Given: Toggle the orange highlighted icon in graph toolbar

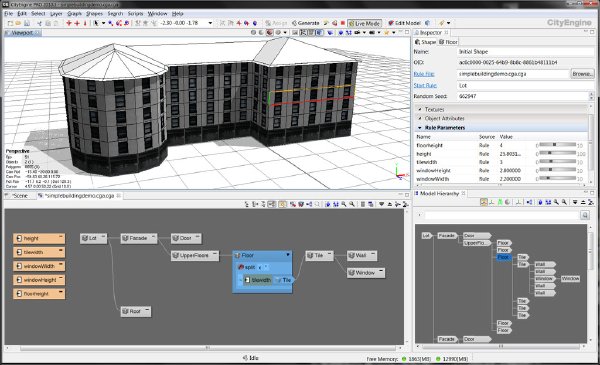Looking at the screenshot, I should (x=282, y=205).
